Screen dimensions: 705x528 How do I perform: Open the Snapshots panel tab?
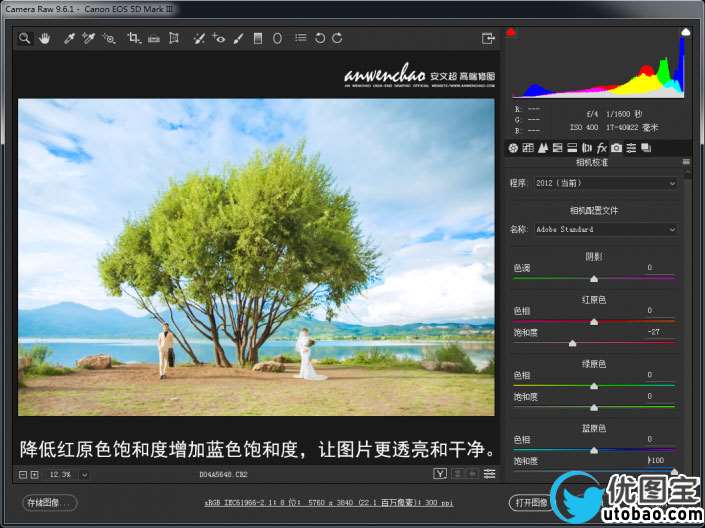click(x=646, y=148)
